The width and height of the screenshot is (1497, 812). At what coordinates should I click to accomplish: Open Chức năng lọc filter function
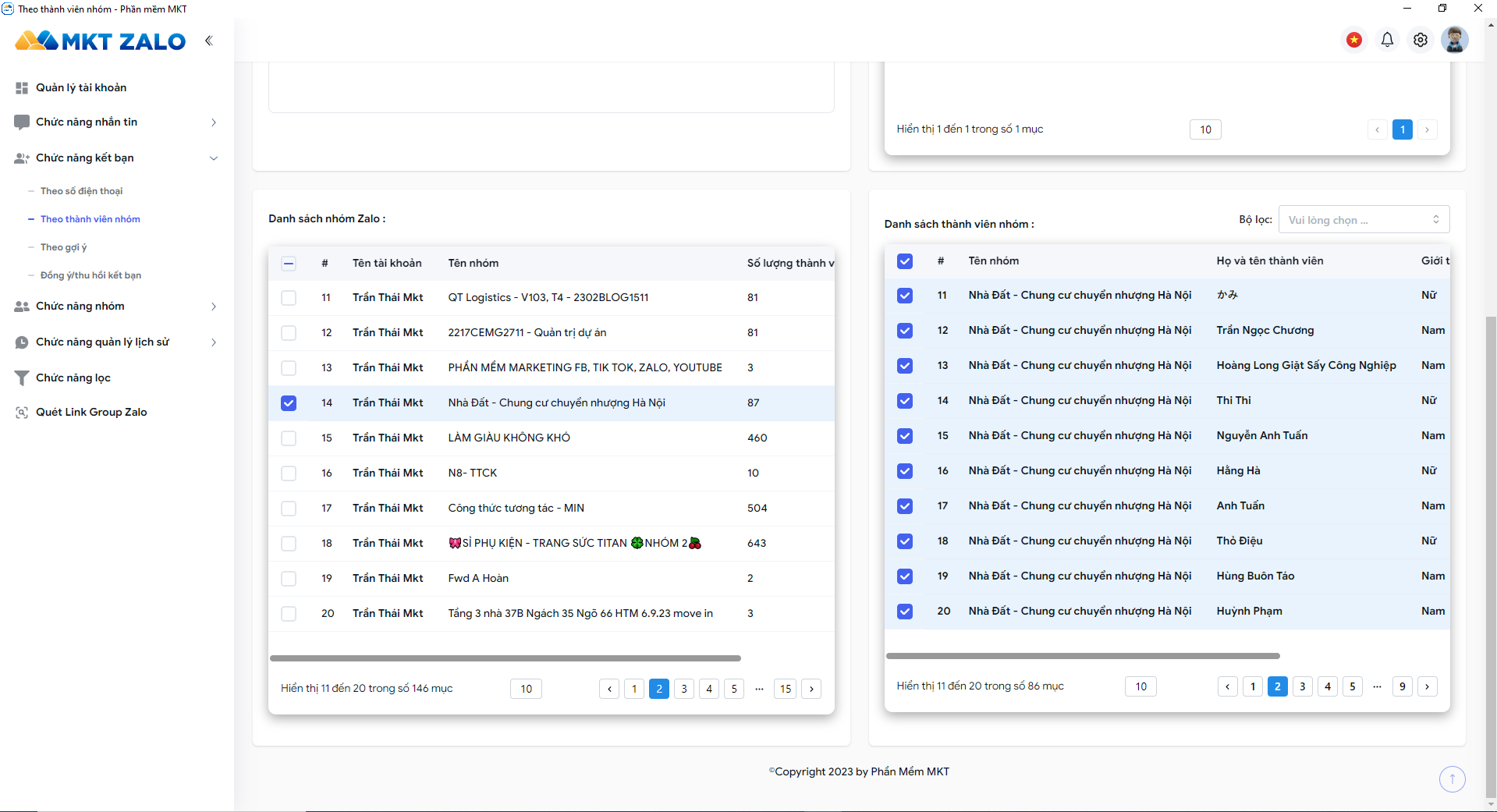[73, 378]
